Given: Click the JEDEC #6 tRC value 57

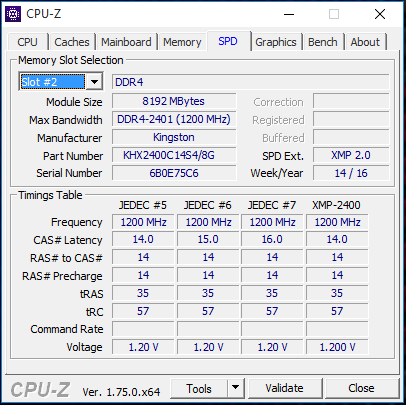Looking at the screenshot, I should tap(208, 311).
